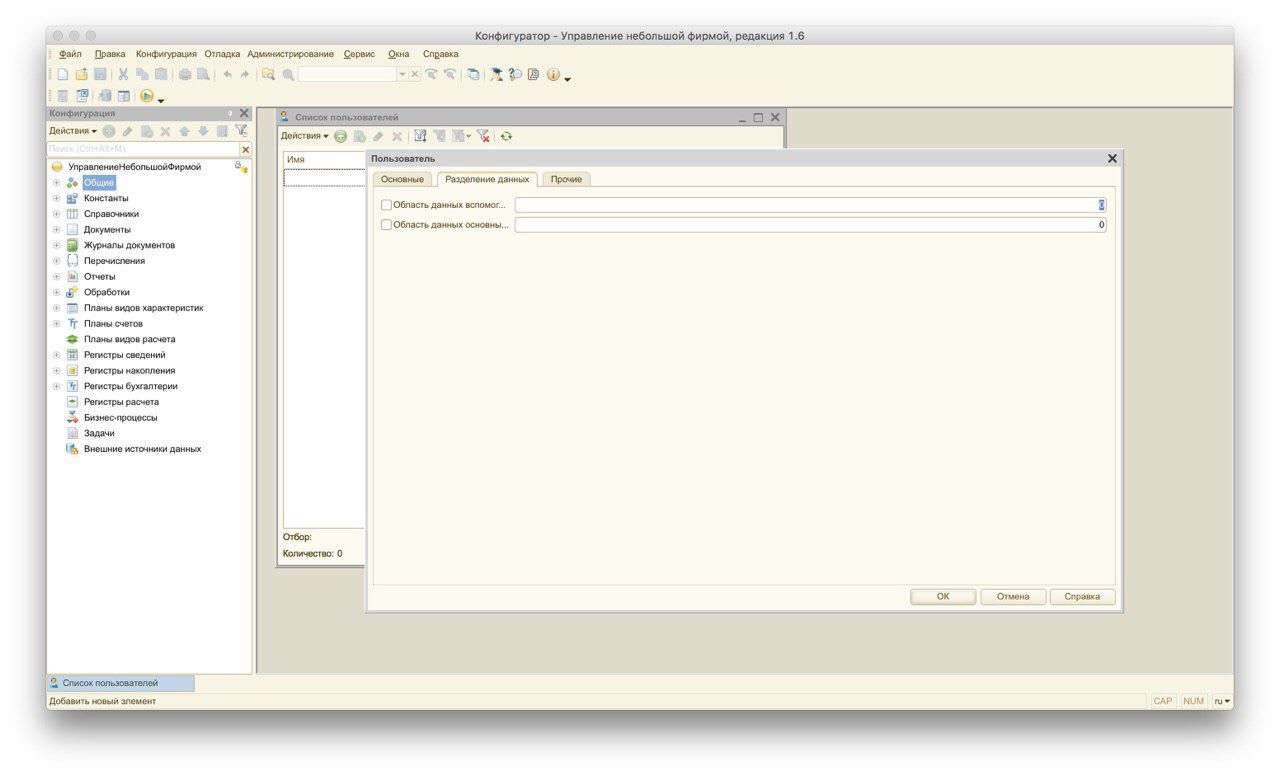The width and height of the screenshot is (1280, 776).
Task: Close the Пользователь dialog
Action: point(1112,159)
